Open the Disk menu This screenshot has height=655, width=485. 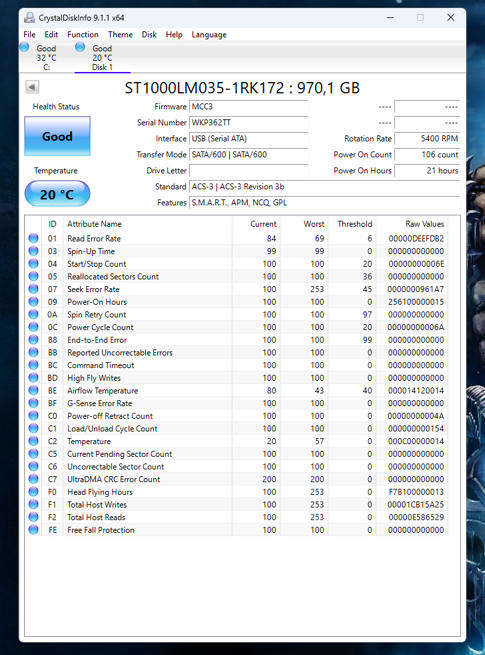click(149, 35)
